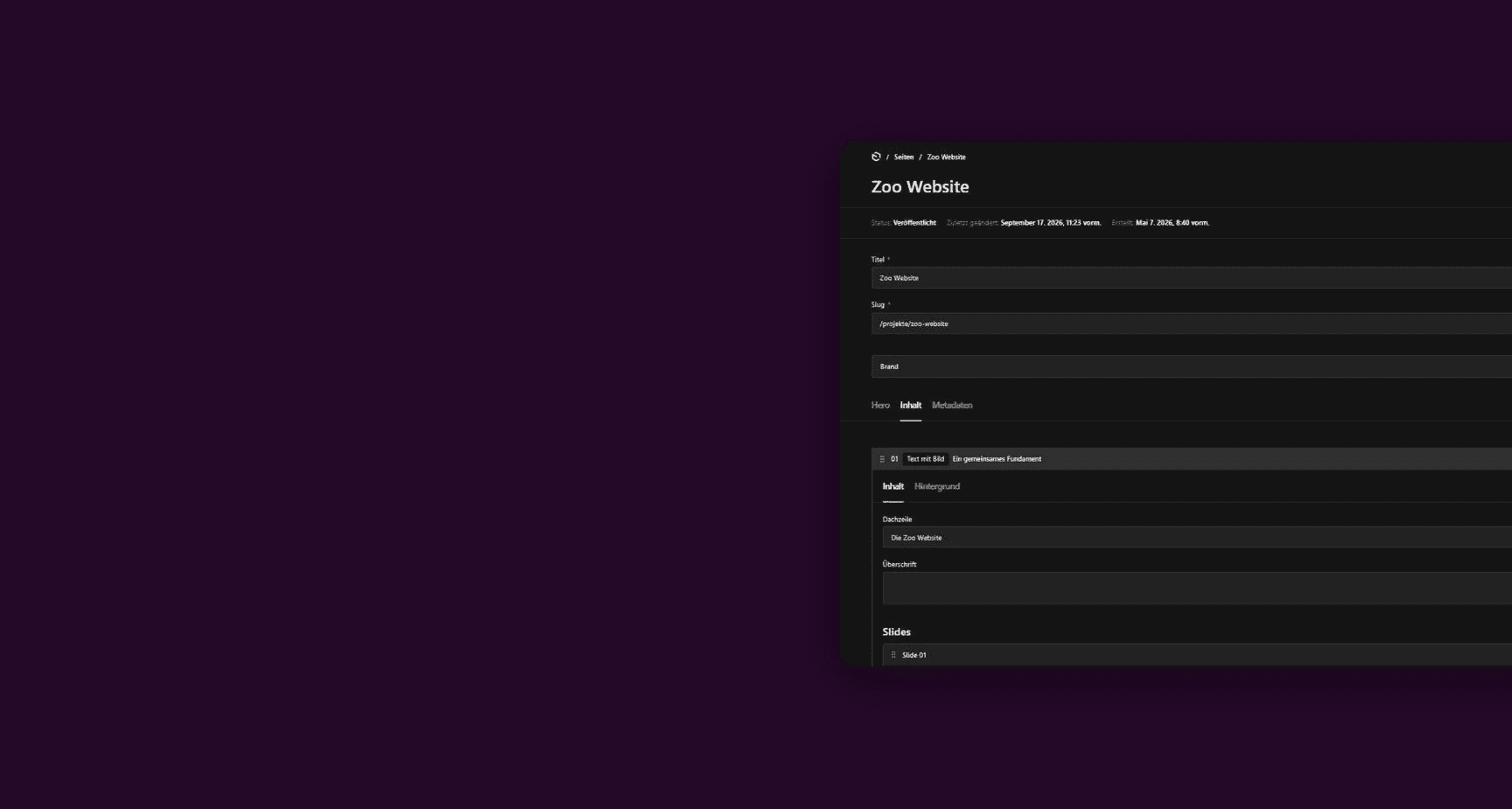The image size is (1512, 809).
Task: Click the empty Überschrift text area
Action: click(x=1197, y=589)
